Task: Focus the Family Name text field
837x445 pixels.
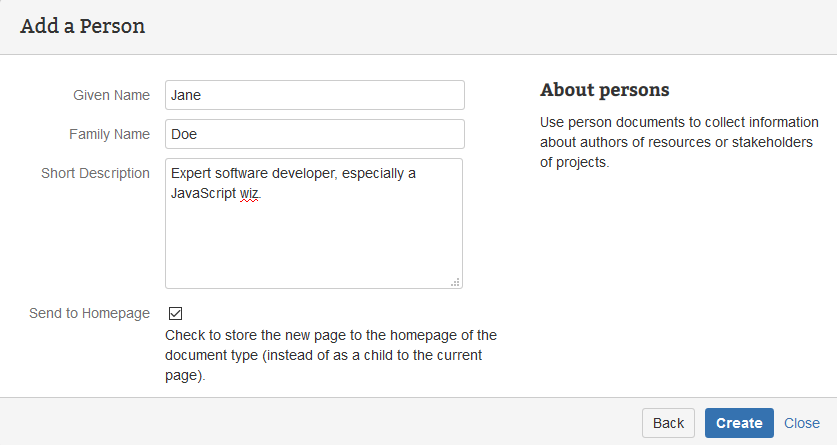Action: point(314,134)
